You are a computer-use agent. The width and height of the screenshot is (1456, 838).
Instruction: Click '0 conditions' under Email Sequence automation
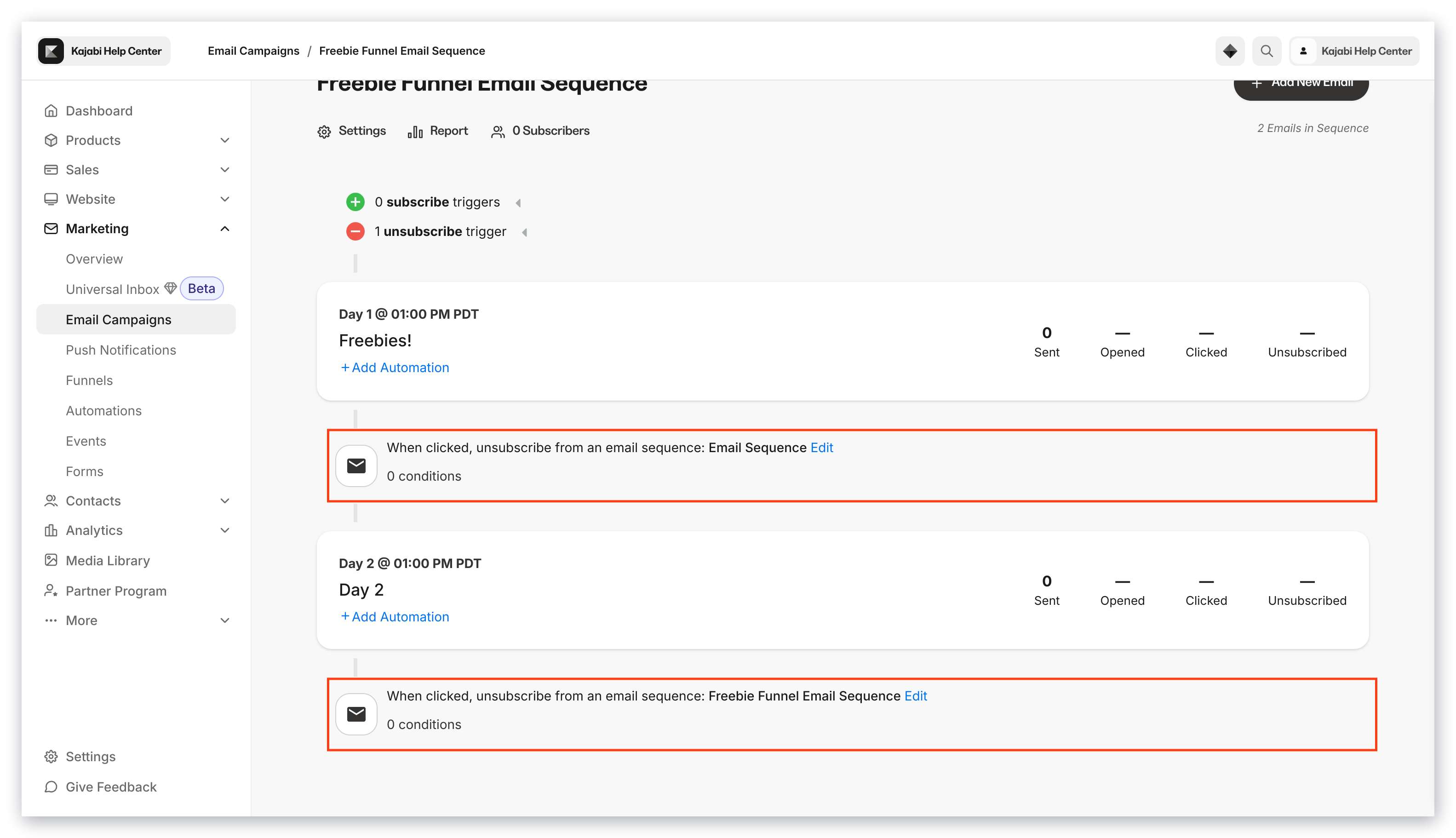[424, 476]
